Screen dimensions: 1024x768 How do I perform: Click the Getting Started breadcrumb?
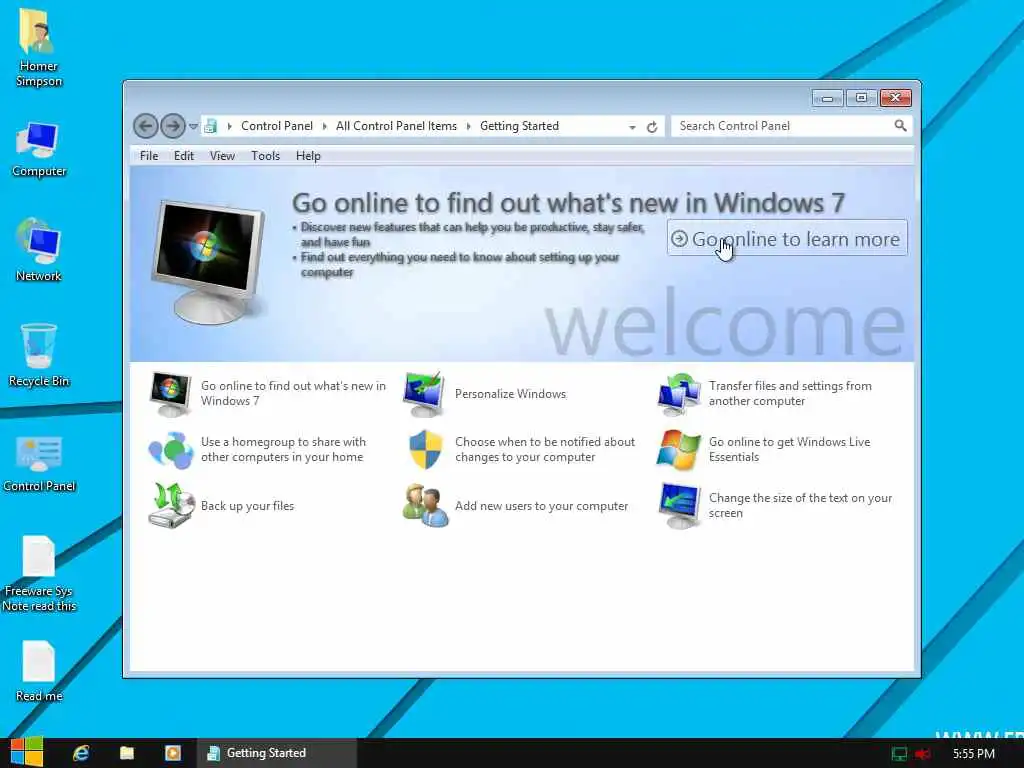pos(519,126)
